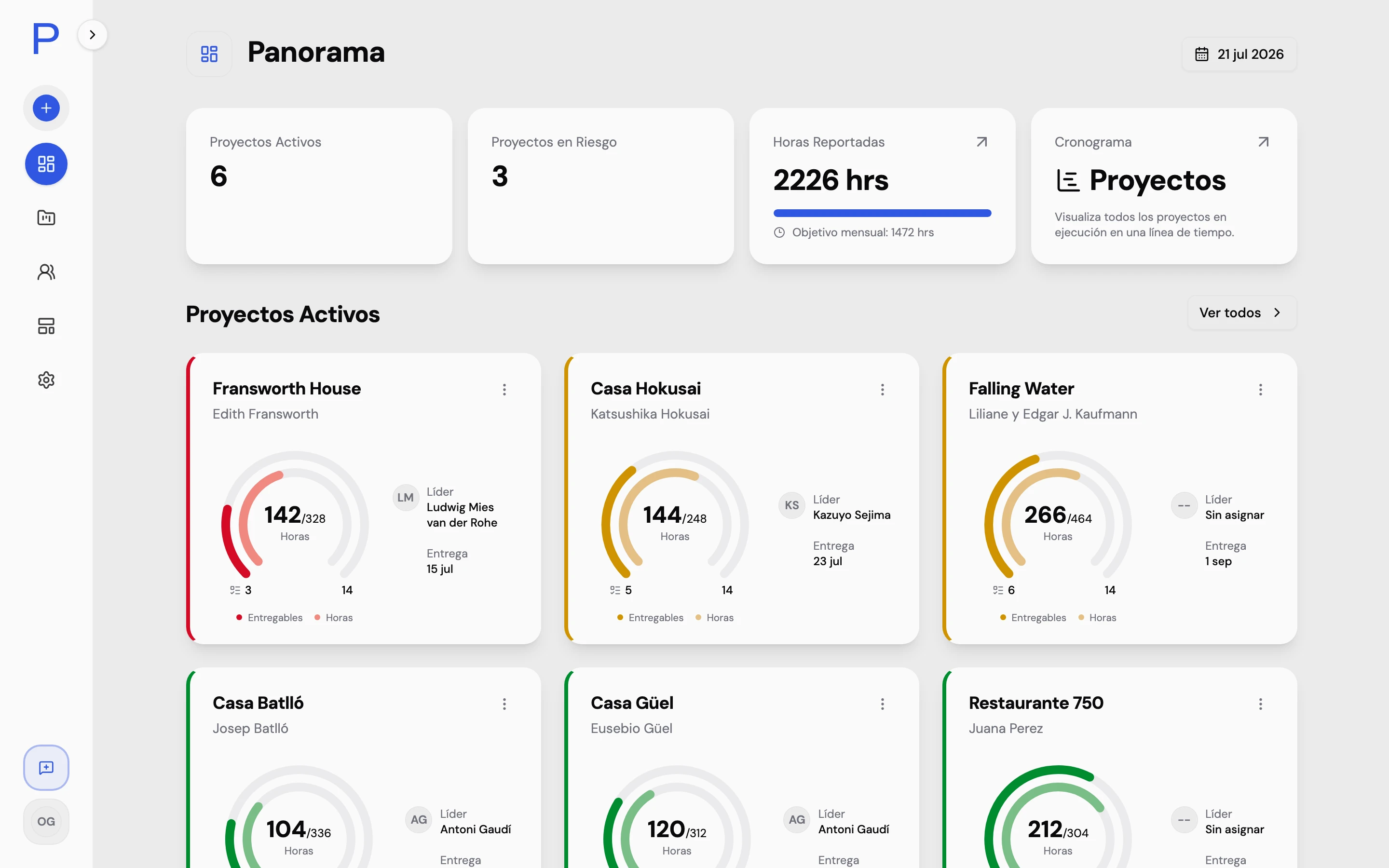The width and height of the screenshot is (1389, 868).
Task: Open the Casa Güel project title
Action: click(x=632, y=703)
